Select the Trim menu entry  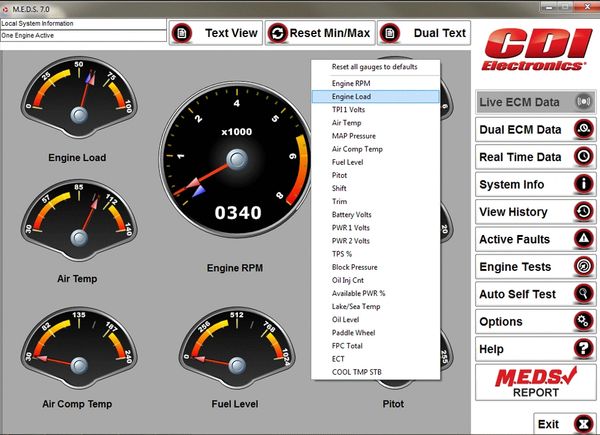pyautogui.click(x=376, y=201)
